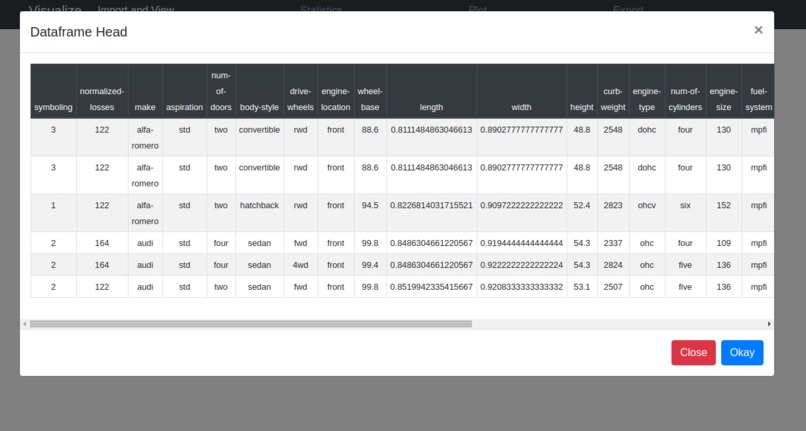Click the 2507 curb-weight cell
This screenshot has width=806, height=431.
[x=613, y=287]
